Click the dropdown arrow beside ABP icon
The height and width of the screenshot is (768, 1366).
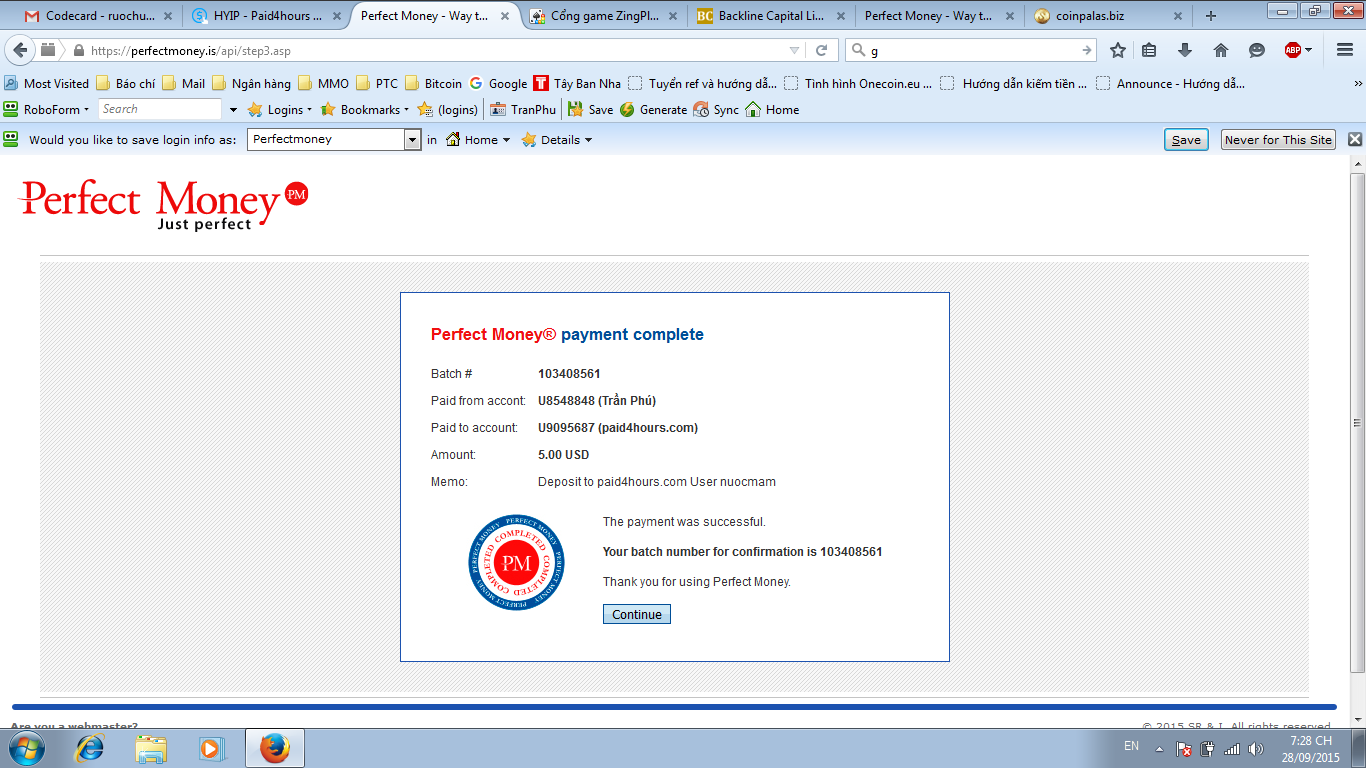click(1308, 50)
